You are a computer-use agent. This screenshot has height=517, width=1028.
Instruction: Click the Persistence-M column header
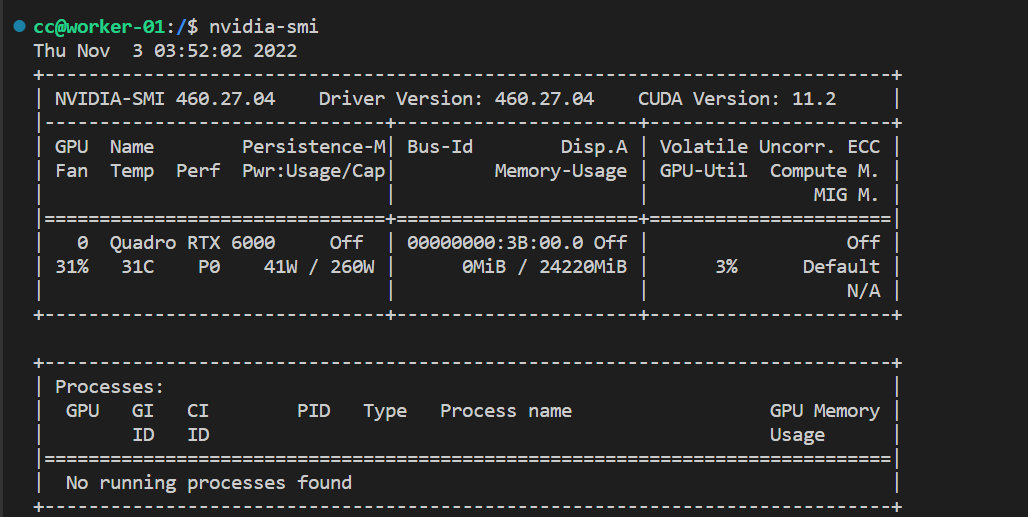pos(313,147)
